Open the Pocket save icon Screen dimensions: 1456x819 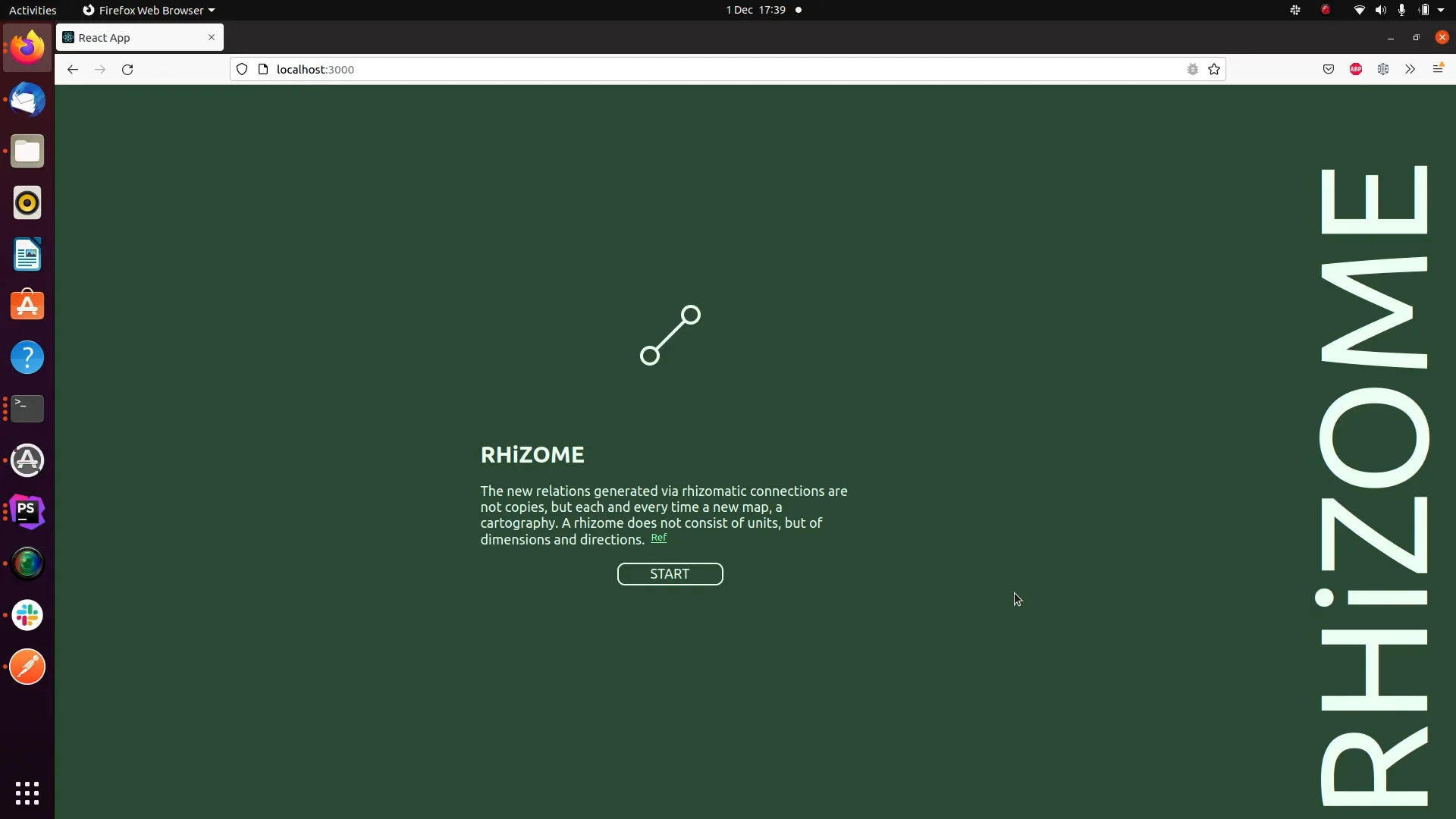1328,70
